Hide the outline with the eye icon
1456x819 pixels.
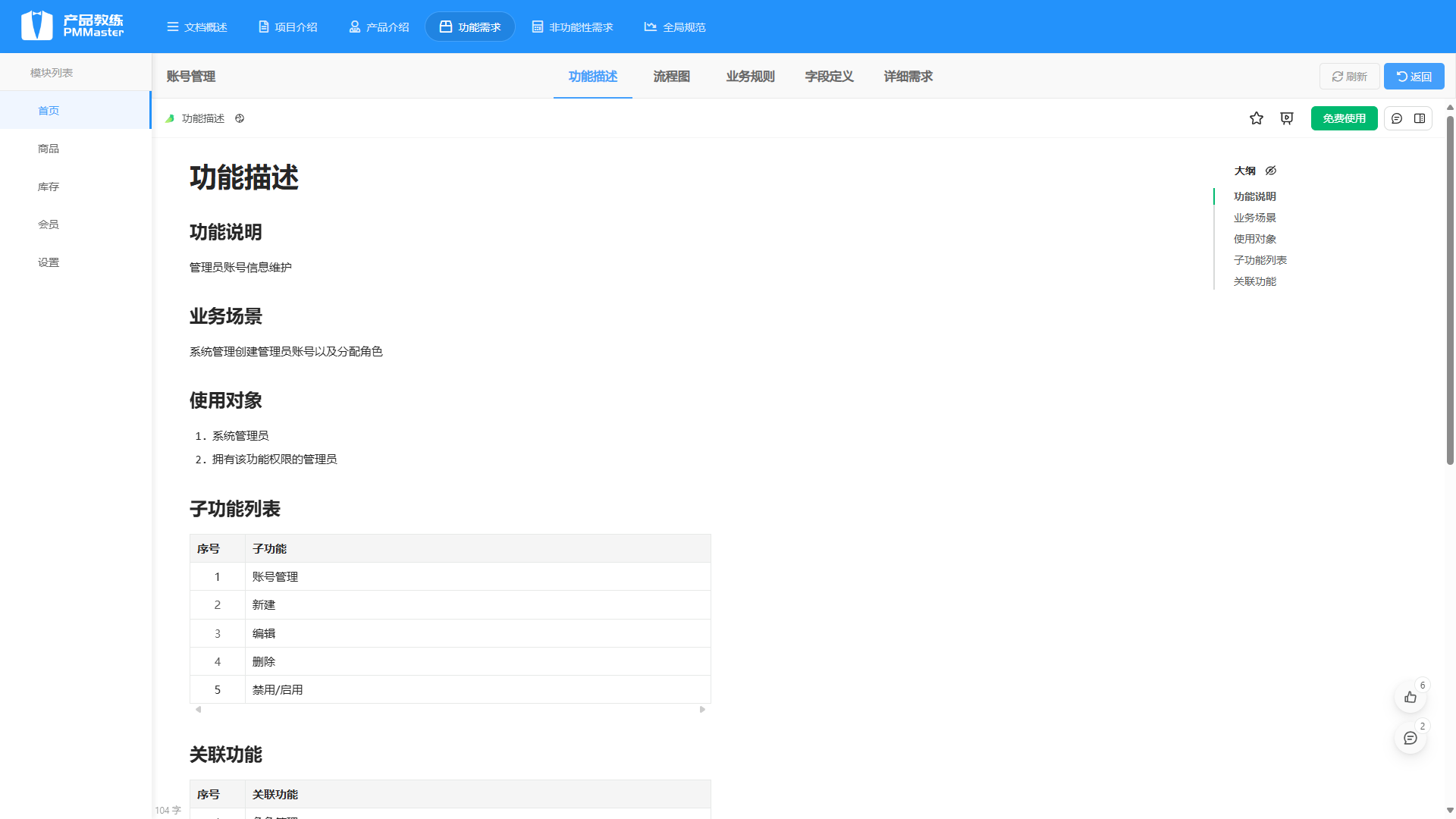pyautogui.click(x=1271, y=171)
